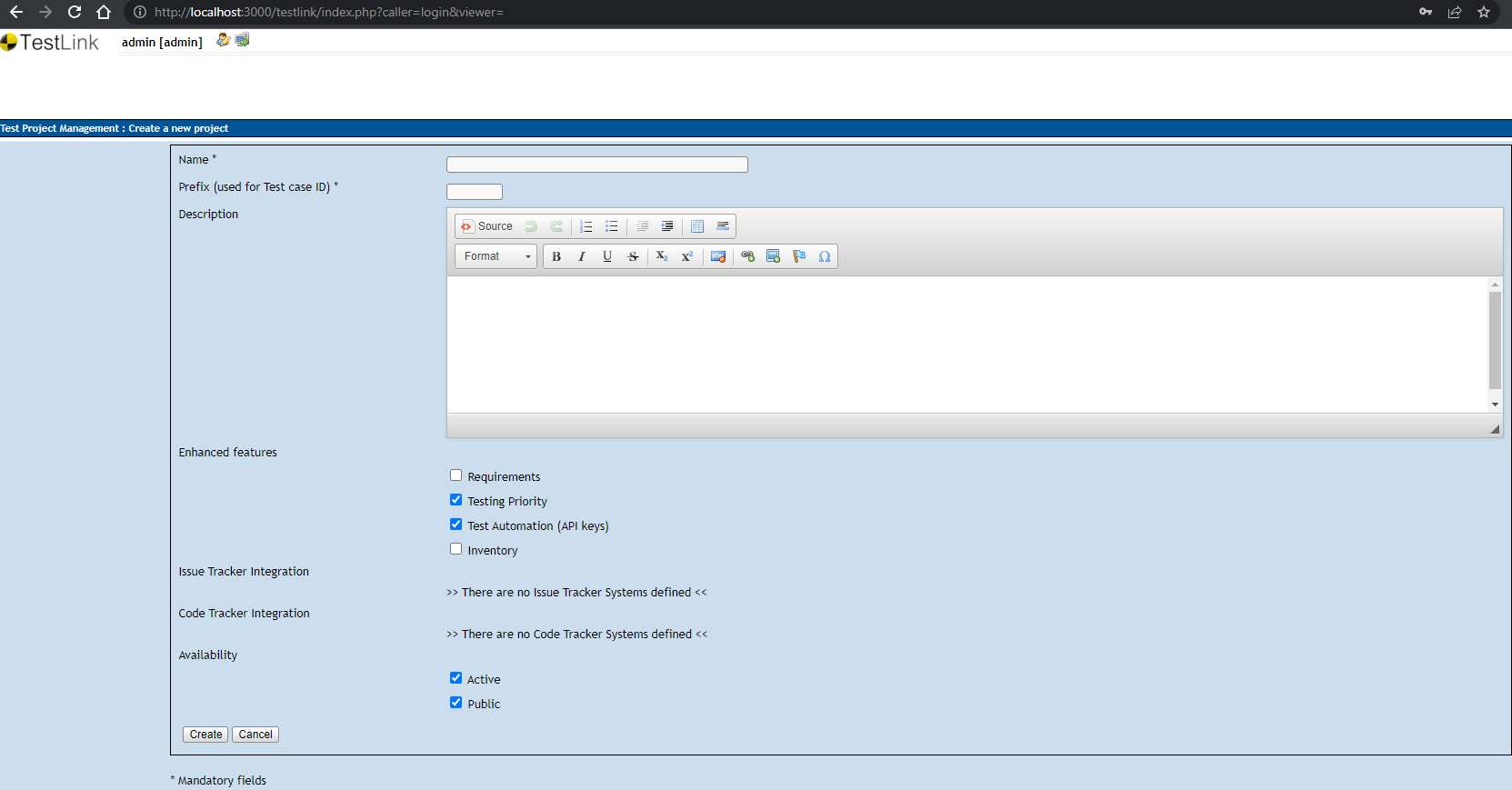Reload the page in the browser
1512x790 pixels.
coord(75,12)
